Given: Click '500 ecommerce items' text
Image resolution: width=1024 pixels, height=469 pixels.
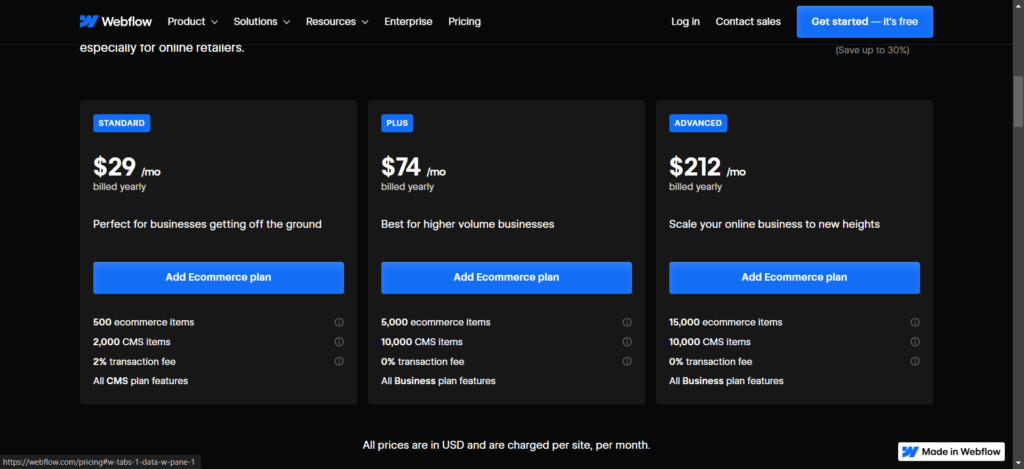Looking at the screenshot, I should (x=144, y=322).
